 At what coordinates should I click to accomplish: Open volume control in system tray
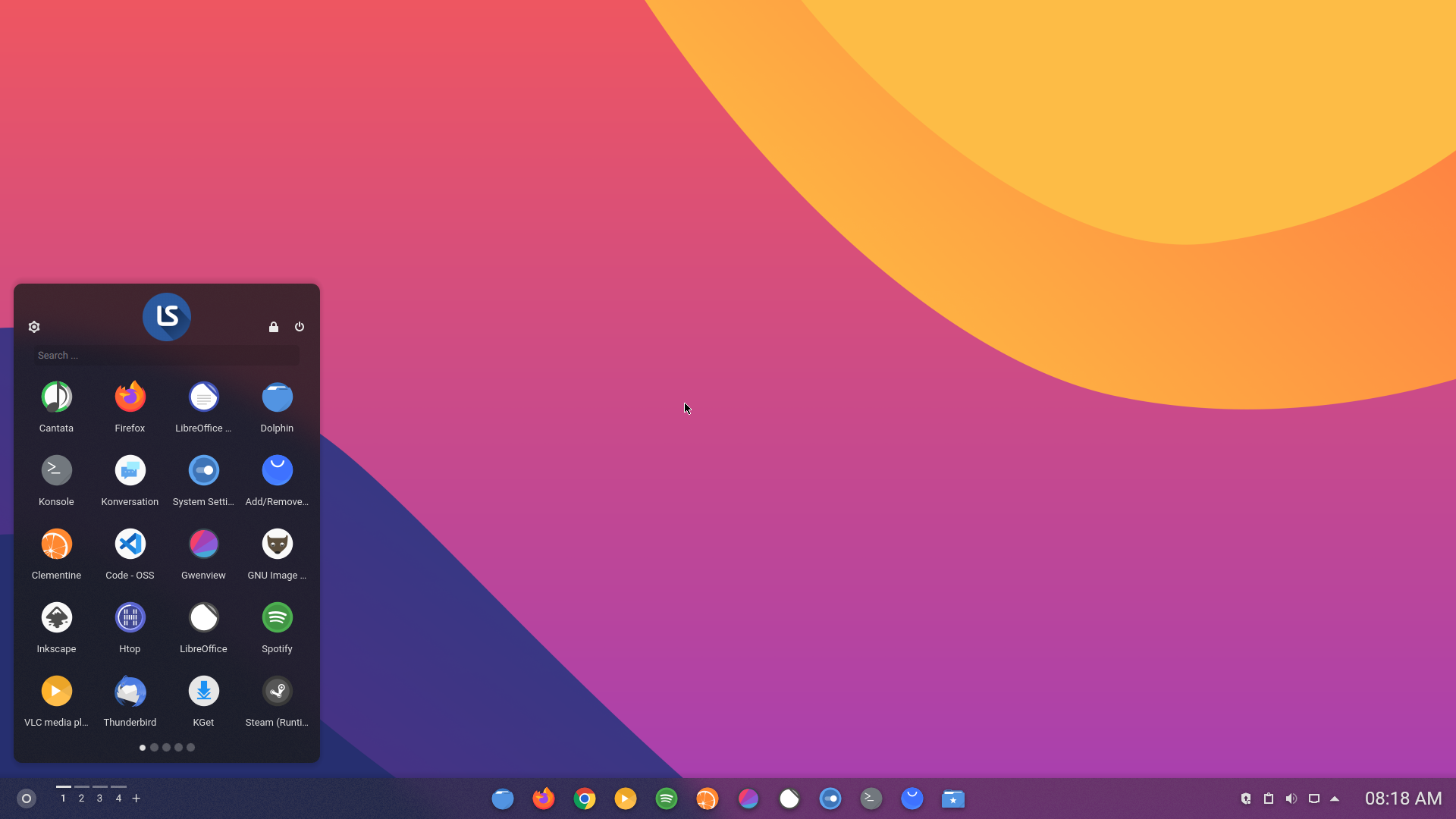coord(1291,799)
